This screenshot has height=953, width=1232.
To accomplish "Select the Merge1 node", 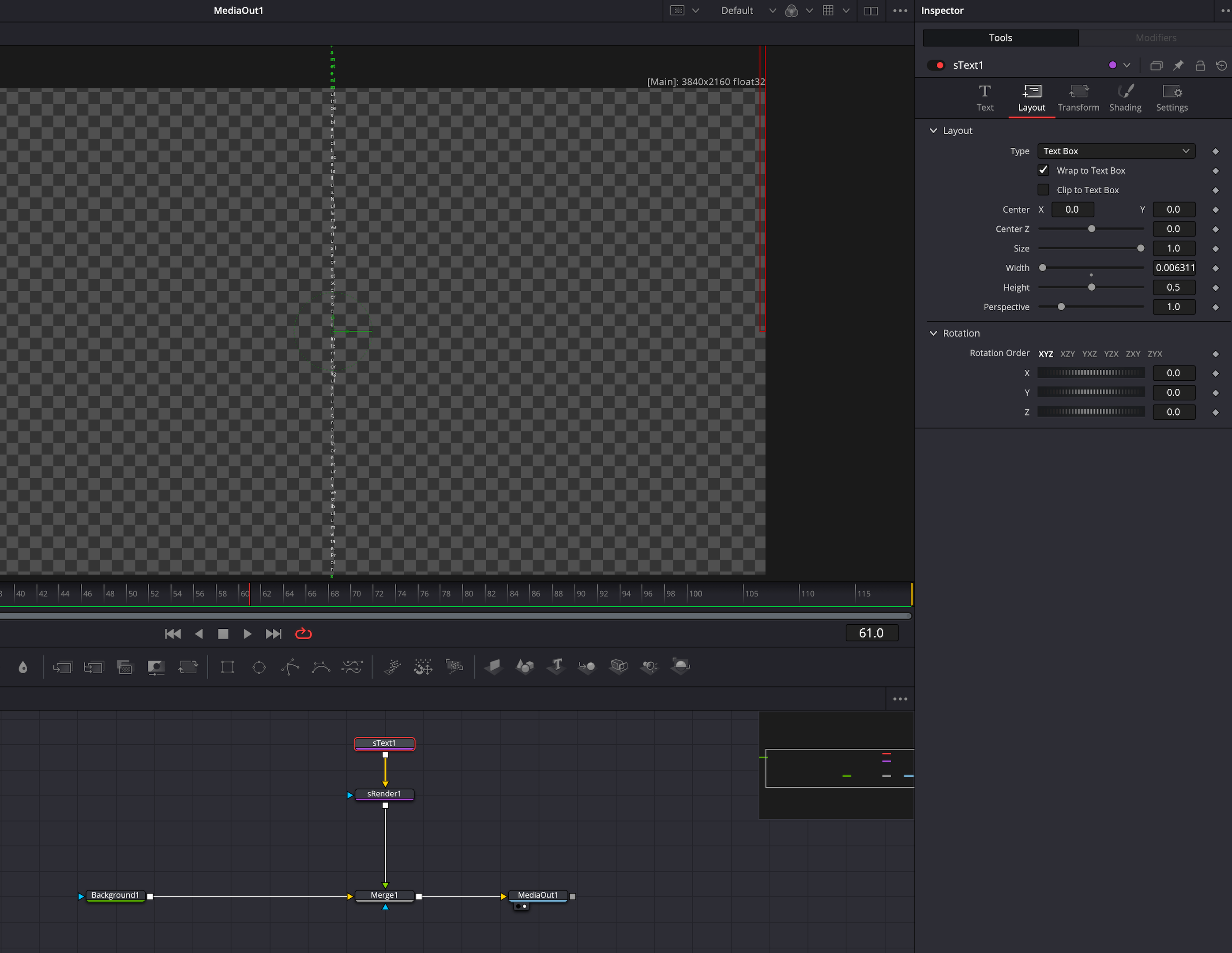I will point(385,896).
